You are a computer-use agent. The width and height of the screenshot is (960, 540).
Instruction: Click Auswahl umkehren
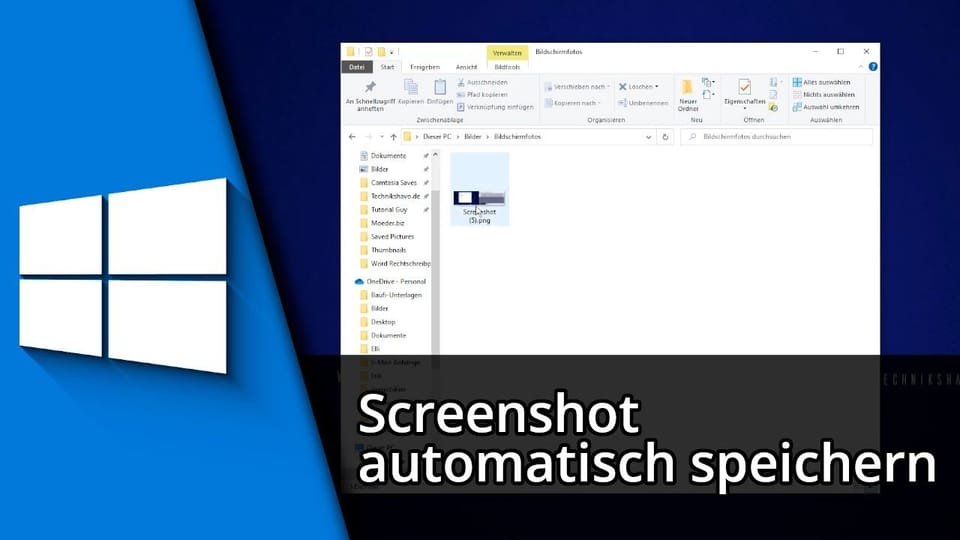pyautogui.click(x=826, y=107)
